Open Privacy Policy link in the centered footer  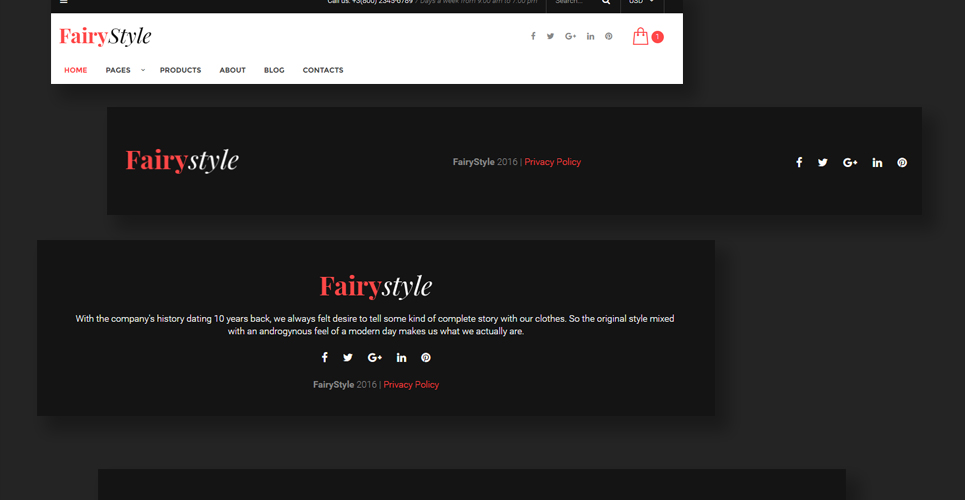click(x=411, y=385)
